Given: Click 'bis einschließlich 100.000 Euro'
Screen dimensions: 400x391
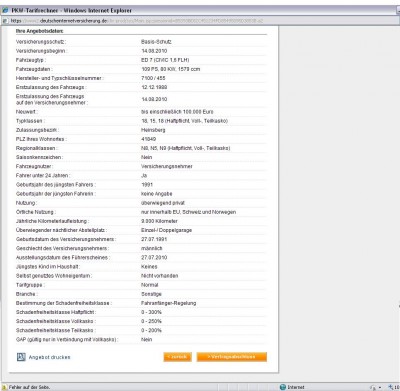Looking at the screenshot, I should (x=177, y=112).
